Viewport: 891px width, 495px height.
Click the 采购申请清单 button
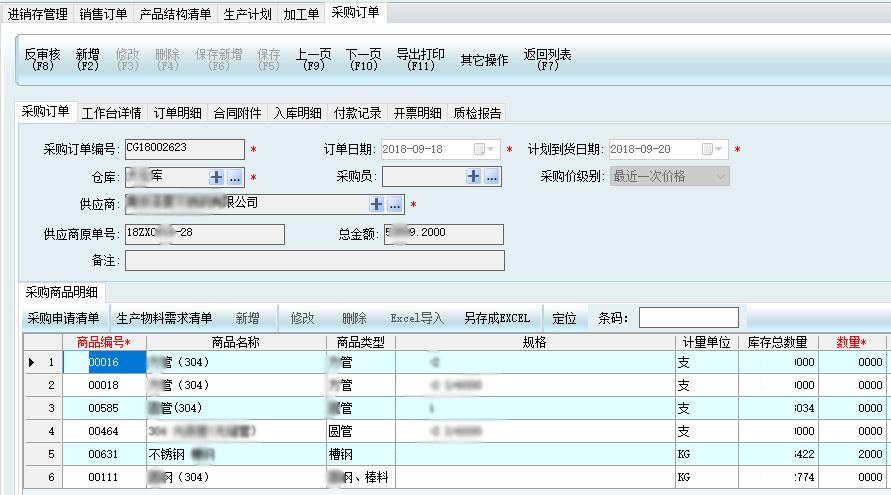click(x=63, y=318)
